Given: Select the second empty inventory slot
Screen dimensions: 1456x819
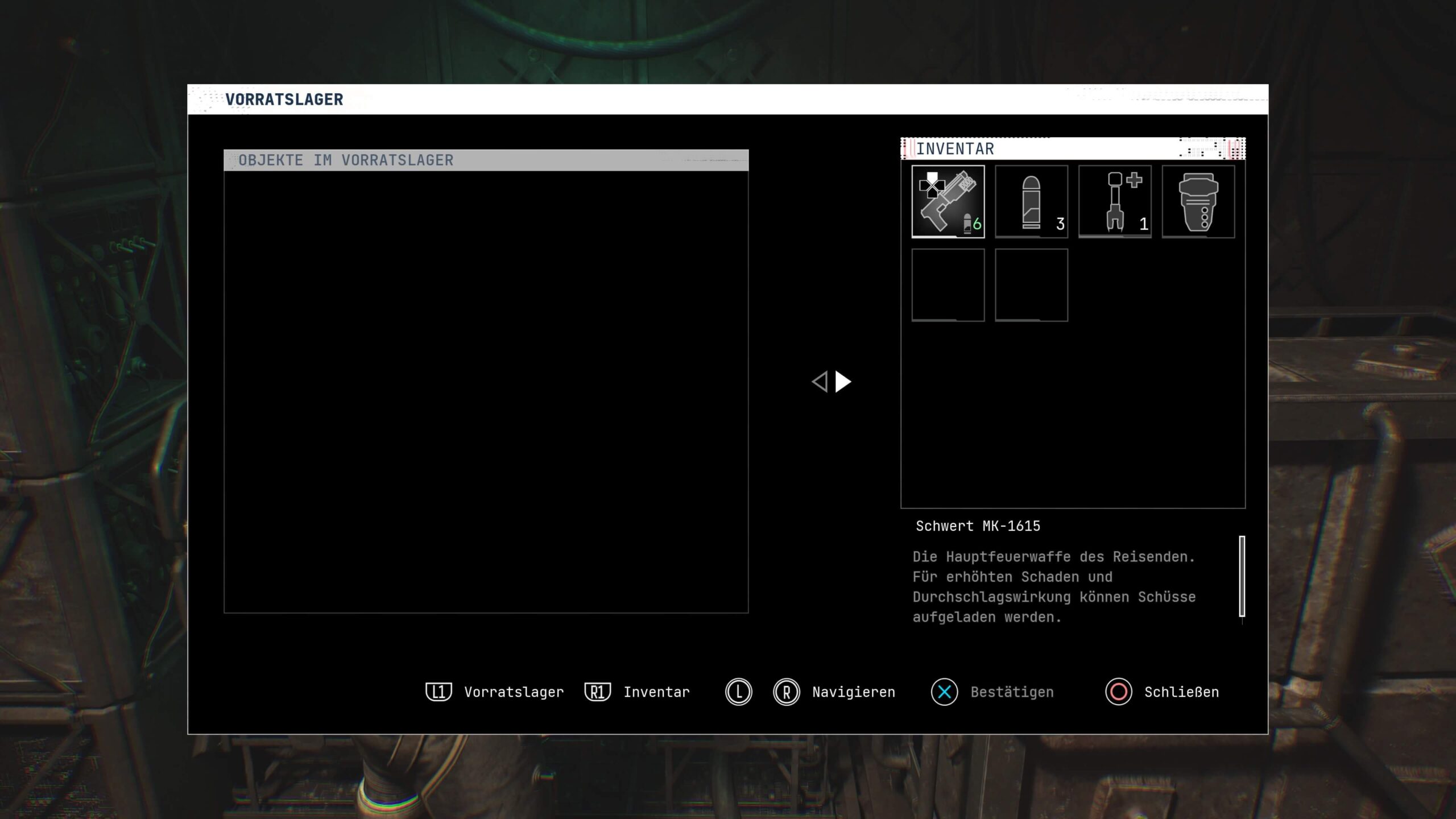Looking at the screenshot, I should [x=1031, y=285].
